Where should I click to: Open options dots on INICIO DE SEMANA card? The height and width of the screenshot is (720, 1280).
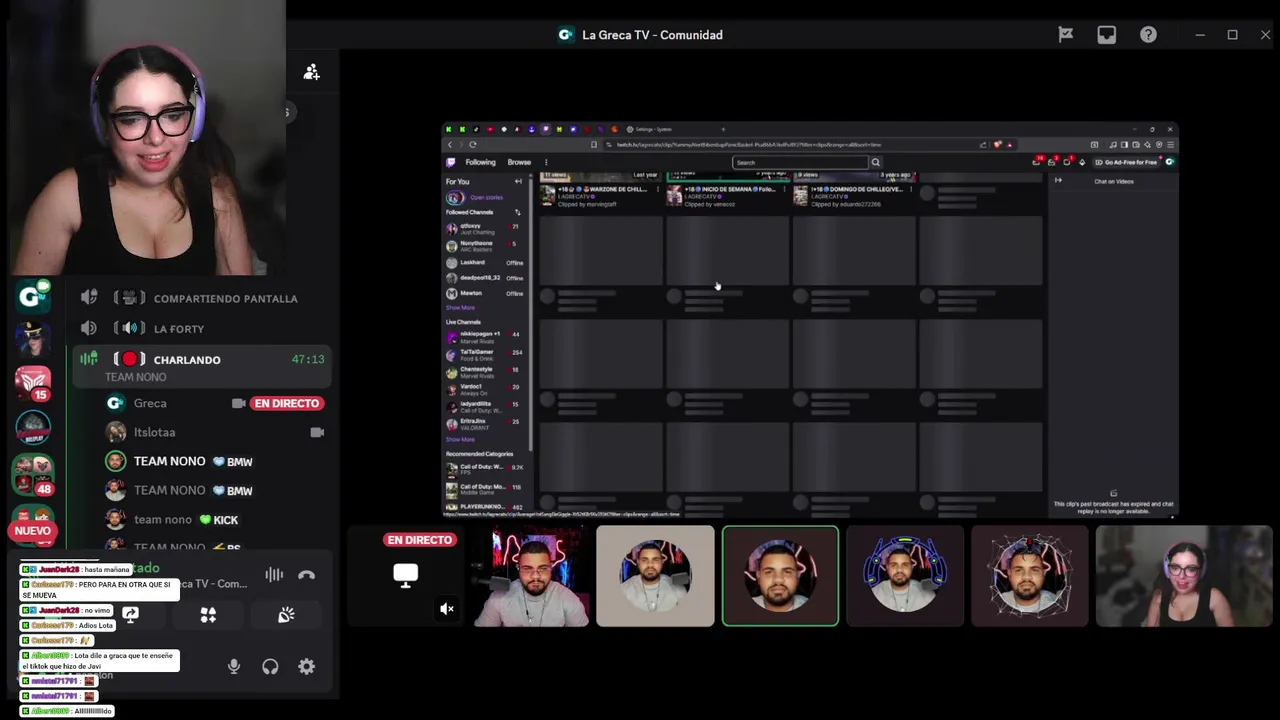(785, 190)
